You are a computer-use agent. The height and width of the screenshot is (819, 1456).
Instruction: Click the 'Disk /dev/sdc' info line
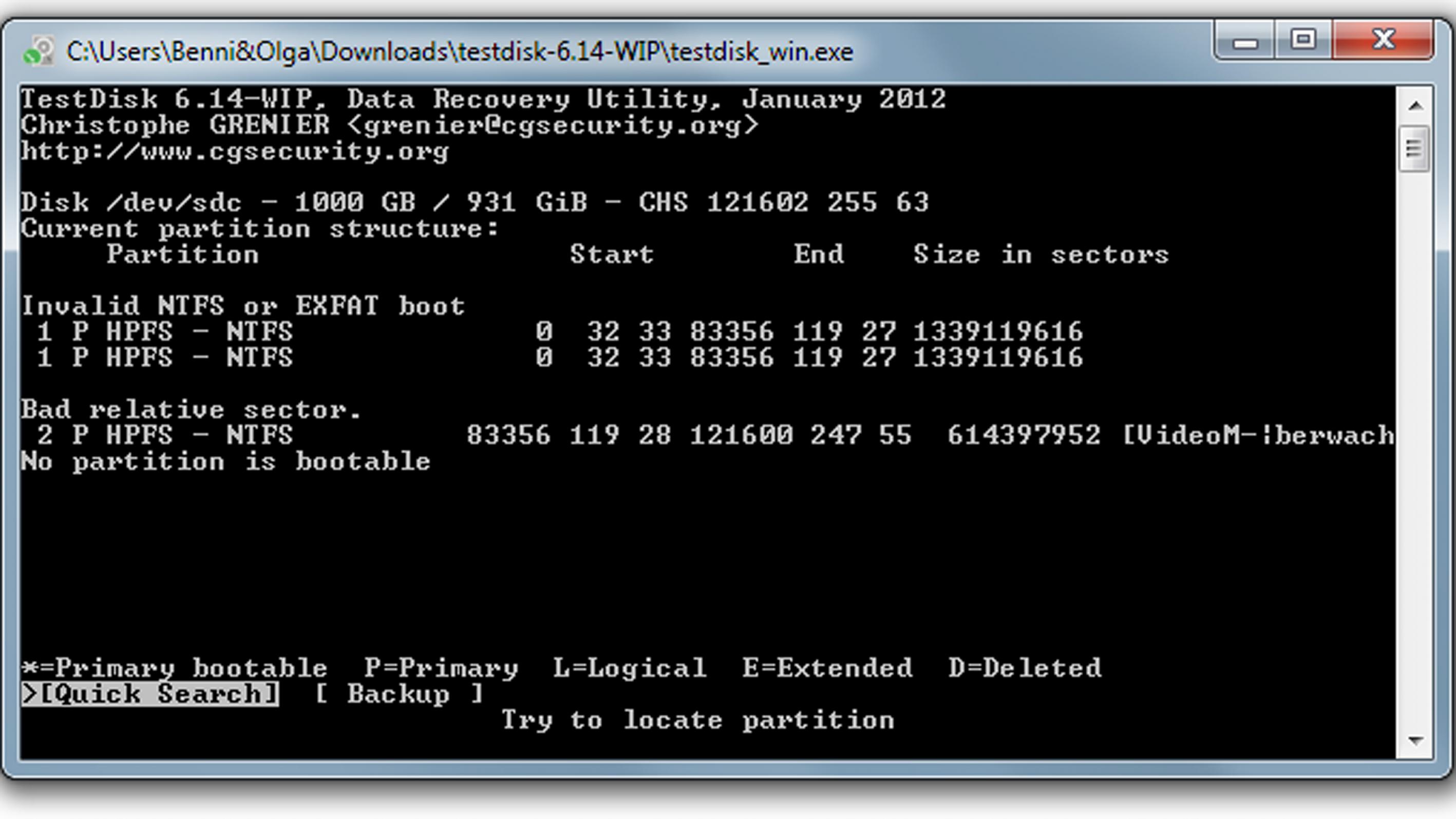475,202
